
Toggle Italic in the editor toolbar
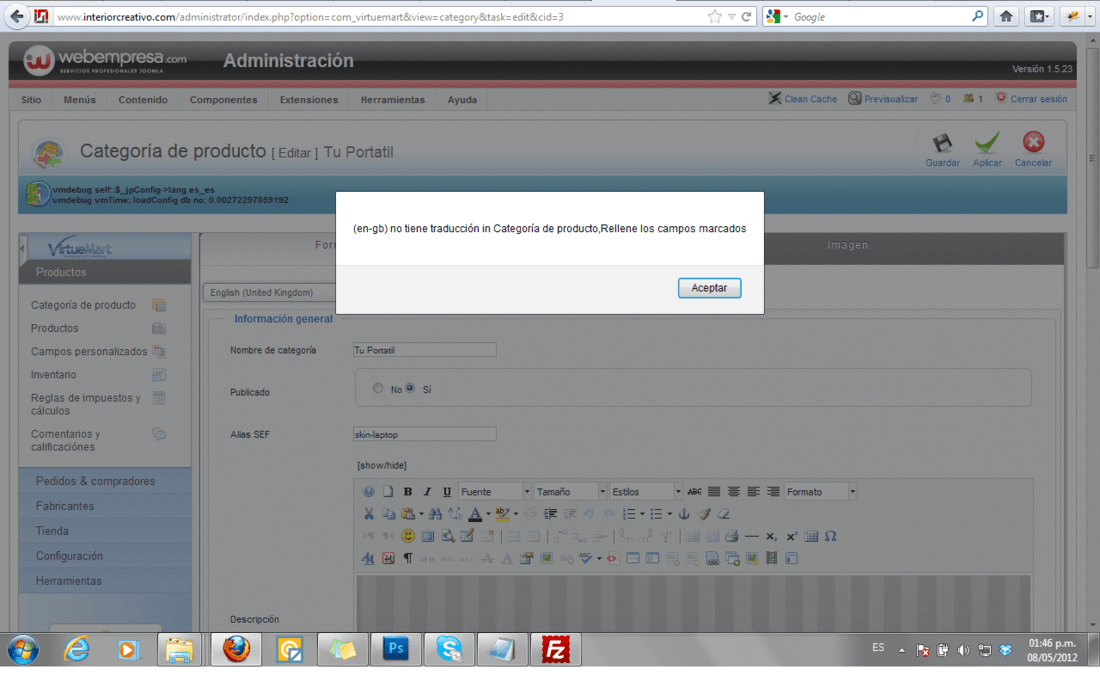[427, 492]
